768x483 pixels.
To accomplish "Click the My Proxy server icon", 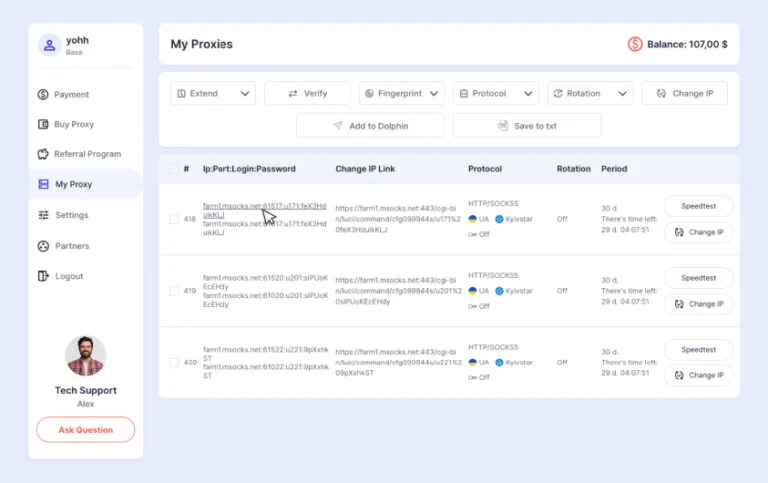I will coord(44,184).
